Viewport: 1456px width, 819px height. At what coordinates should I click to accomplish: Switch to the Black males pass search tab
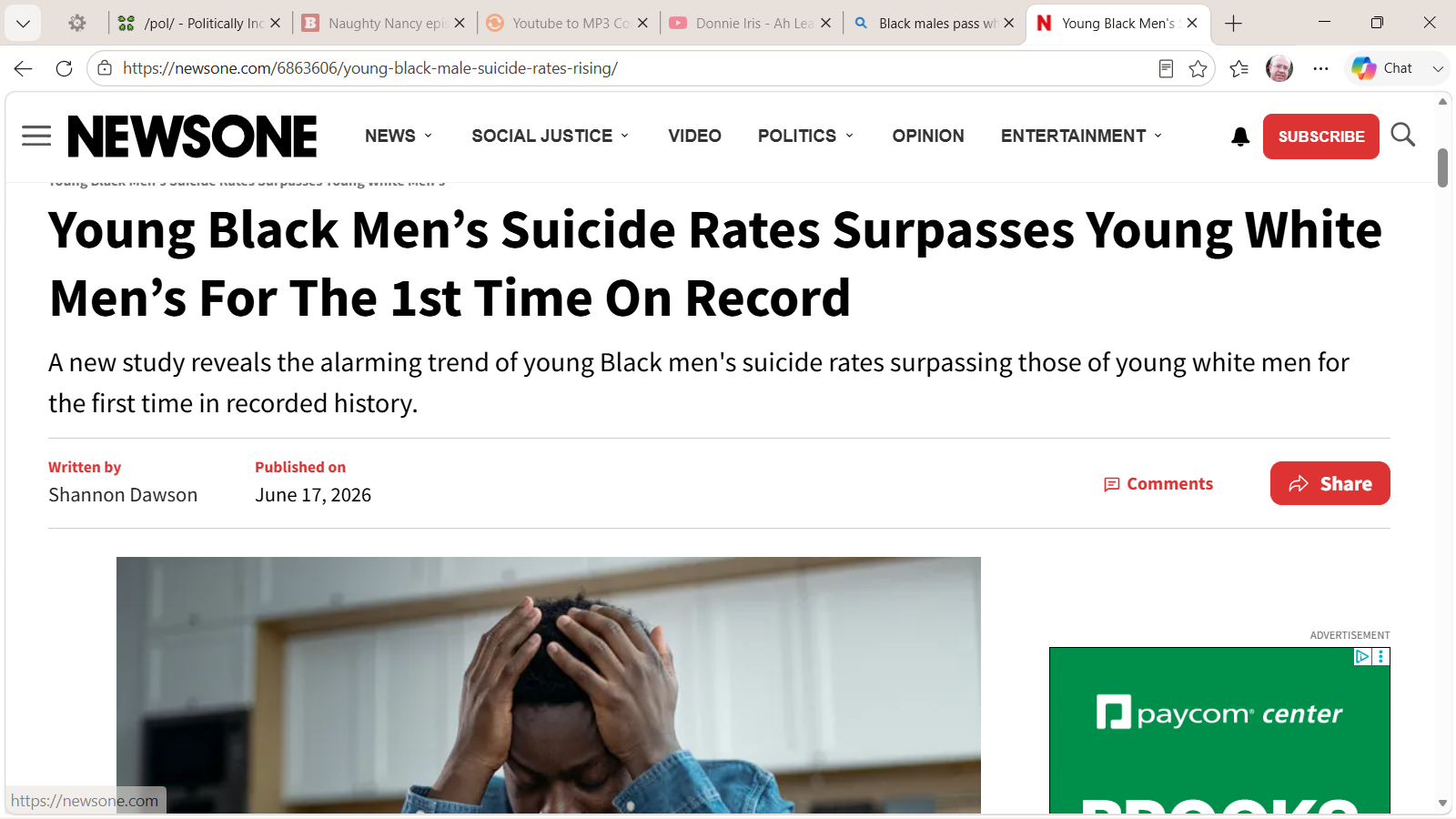click(x=935, y=24)
